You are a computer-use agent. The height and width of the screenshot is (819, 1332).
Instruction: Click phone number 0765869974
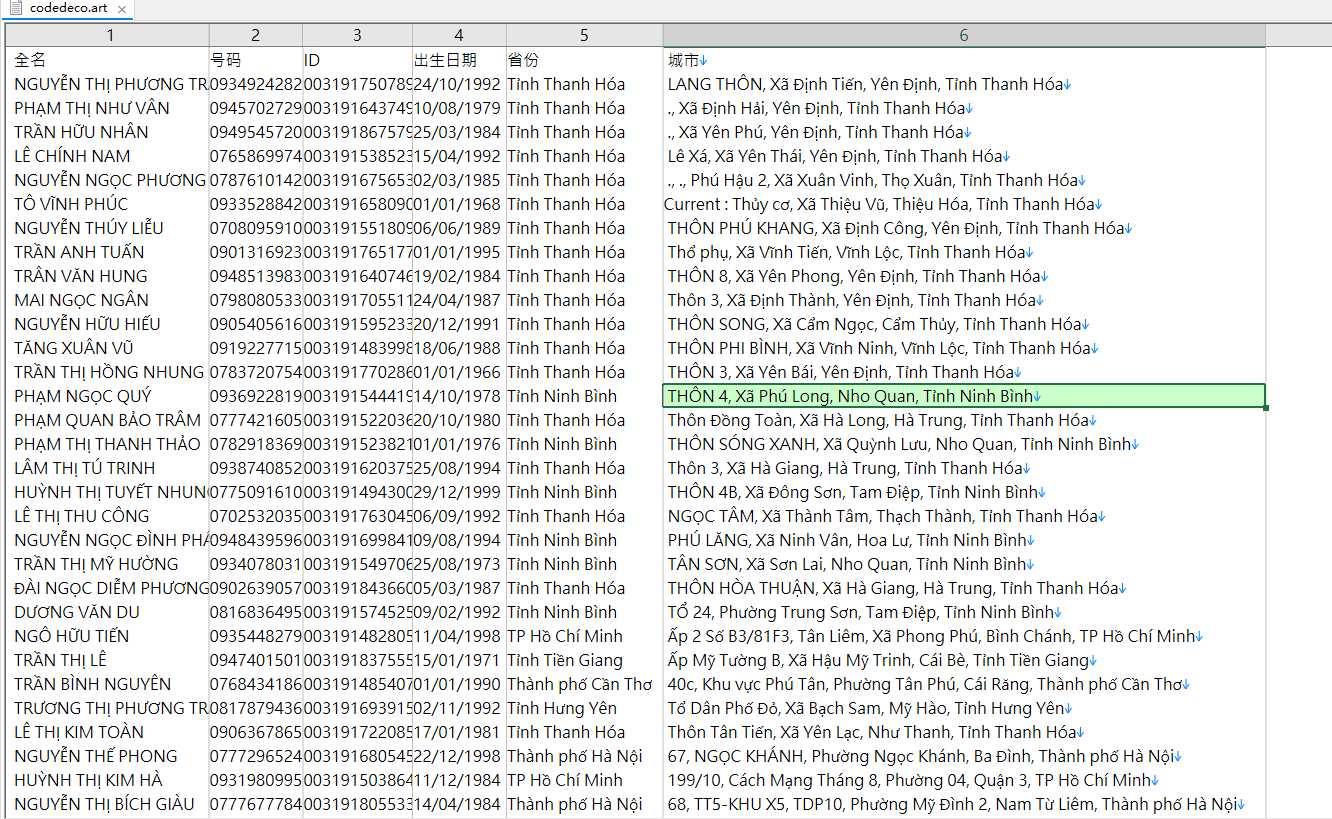[x=255, y=156]
